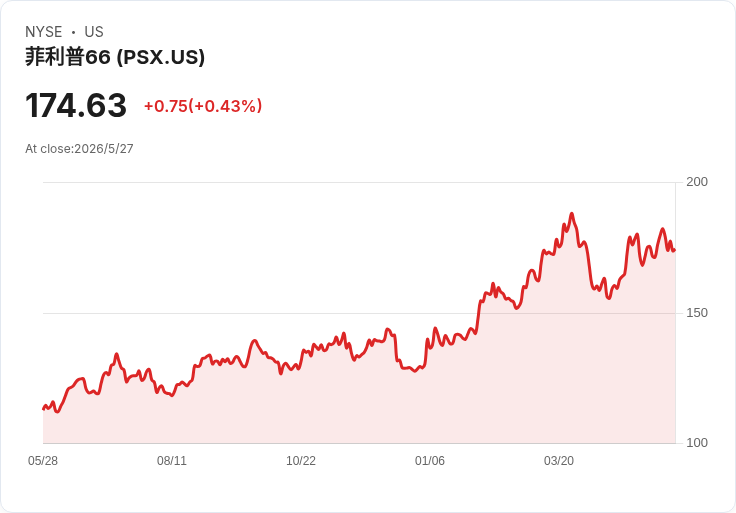Click the 05/28 x-axis date label
The height and width of the screenshot is (513, 736).
pos(43,461)
